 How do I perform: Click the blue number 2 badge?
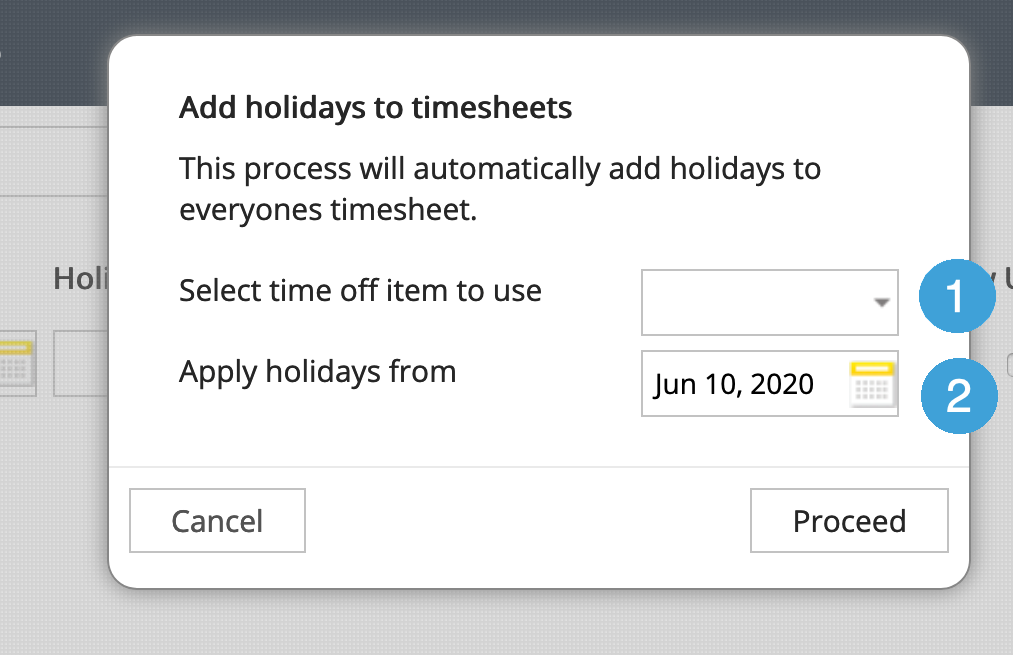pos(957,397)
